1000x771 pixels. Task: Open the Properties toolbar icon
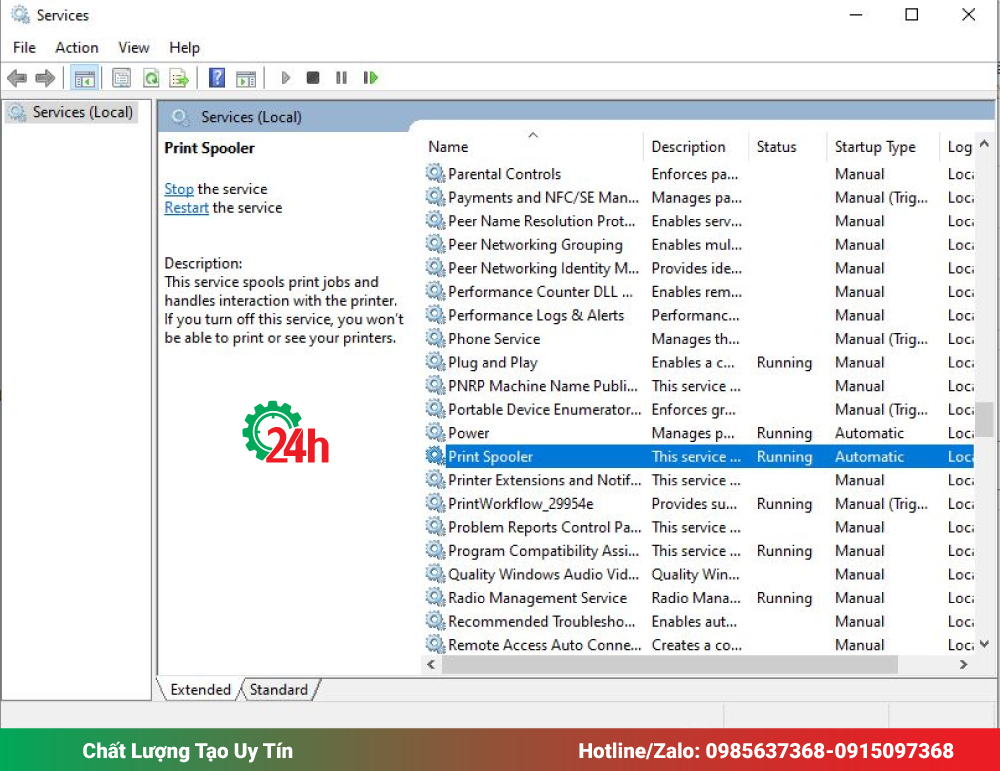click(x=121, y=78)
